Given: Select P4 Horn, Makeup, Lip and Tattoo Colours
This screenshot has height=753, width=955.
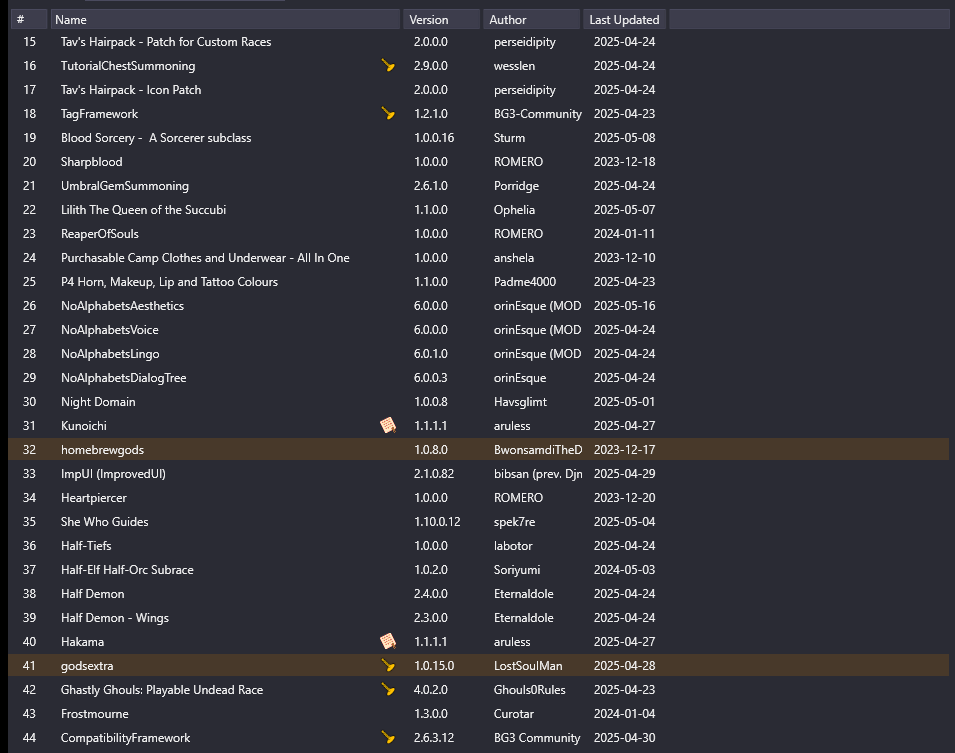Looking at the screenshot, I should 169,281.
